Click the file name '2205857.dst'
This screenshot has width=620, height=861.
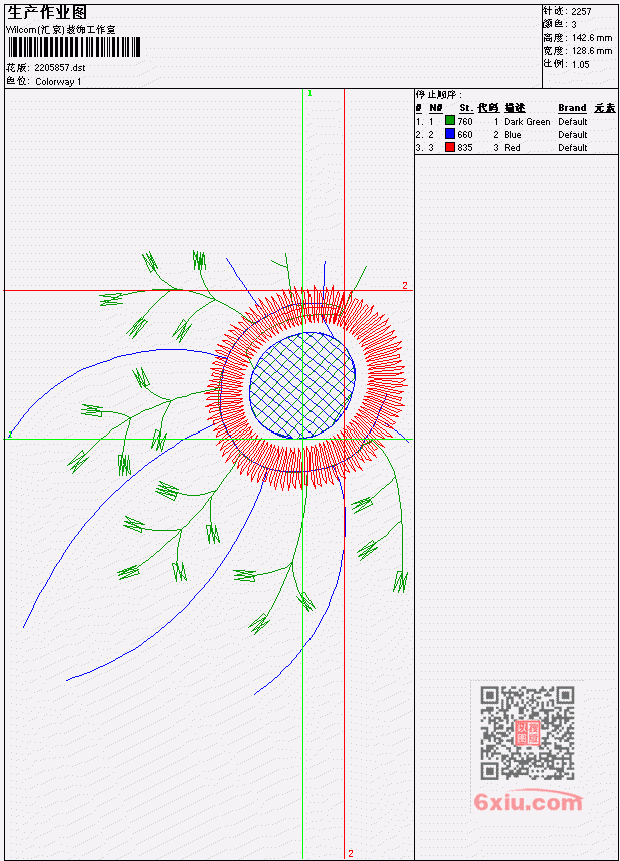point(60,68)
